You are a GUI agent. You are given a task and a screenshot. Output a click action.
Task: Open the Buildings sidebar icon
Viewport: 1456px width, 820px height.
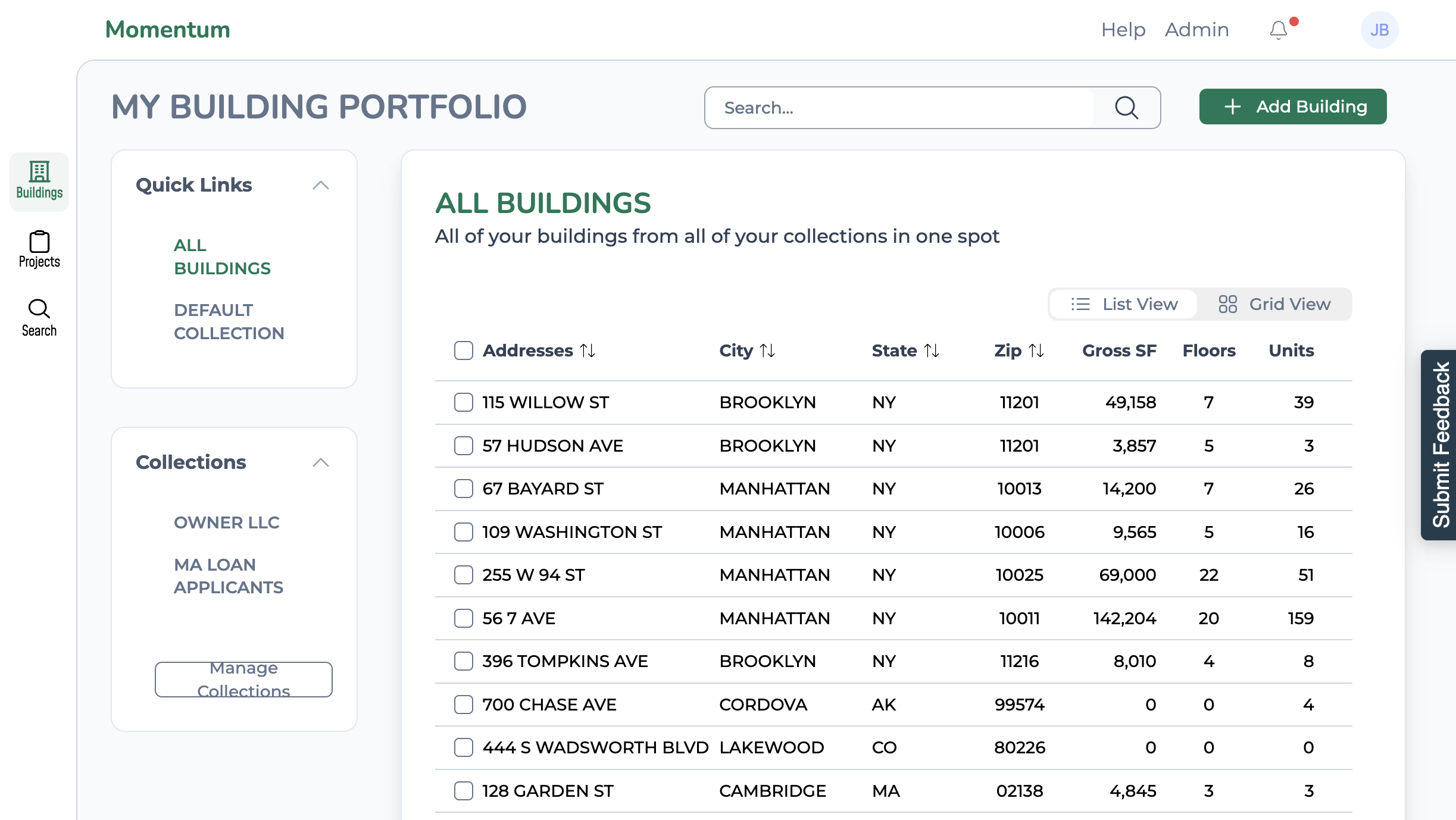click(39, 181)
